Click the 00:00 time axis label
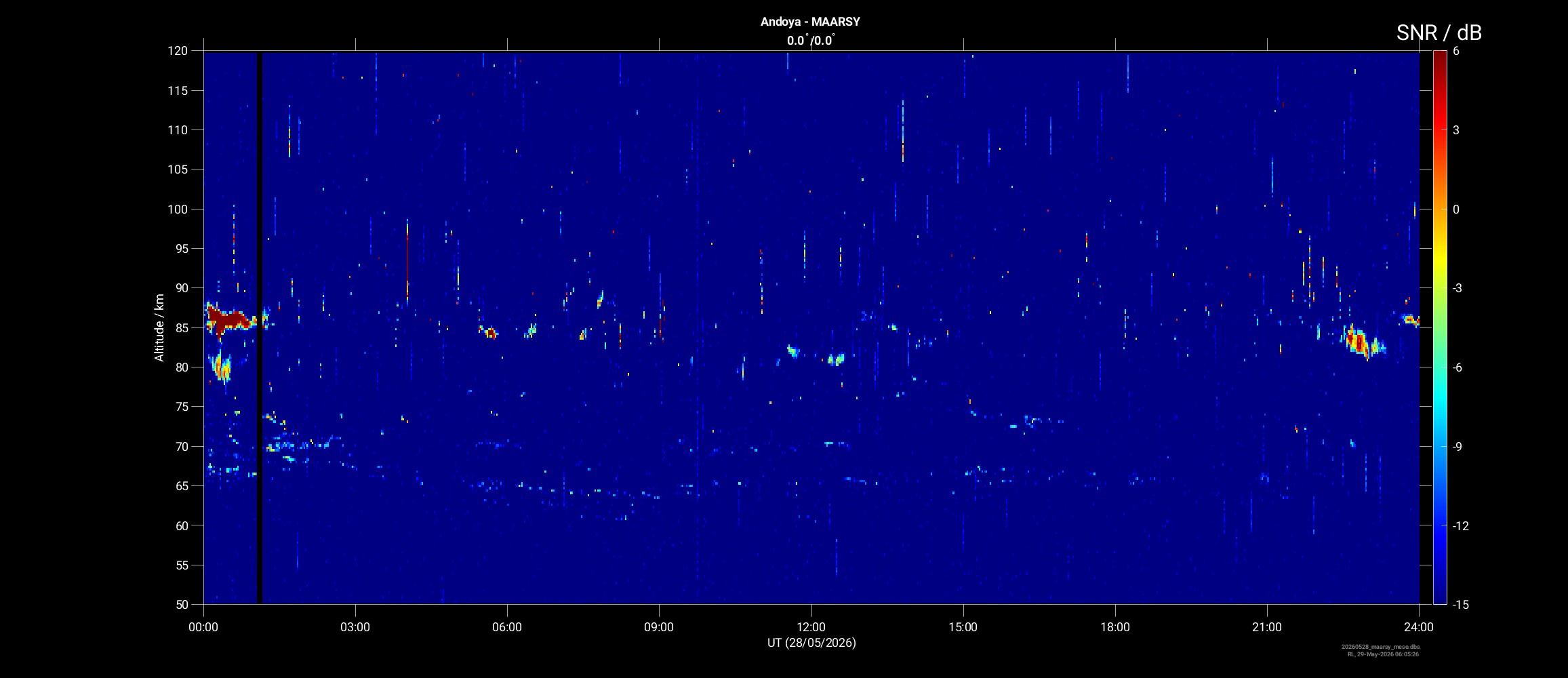The width and height of the screenshot is (1568, 678). [203, 626]
